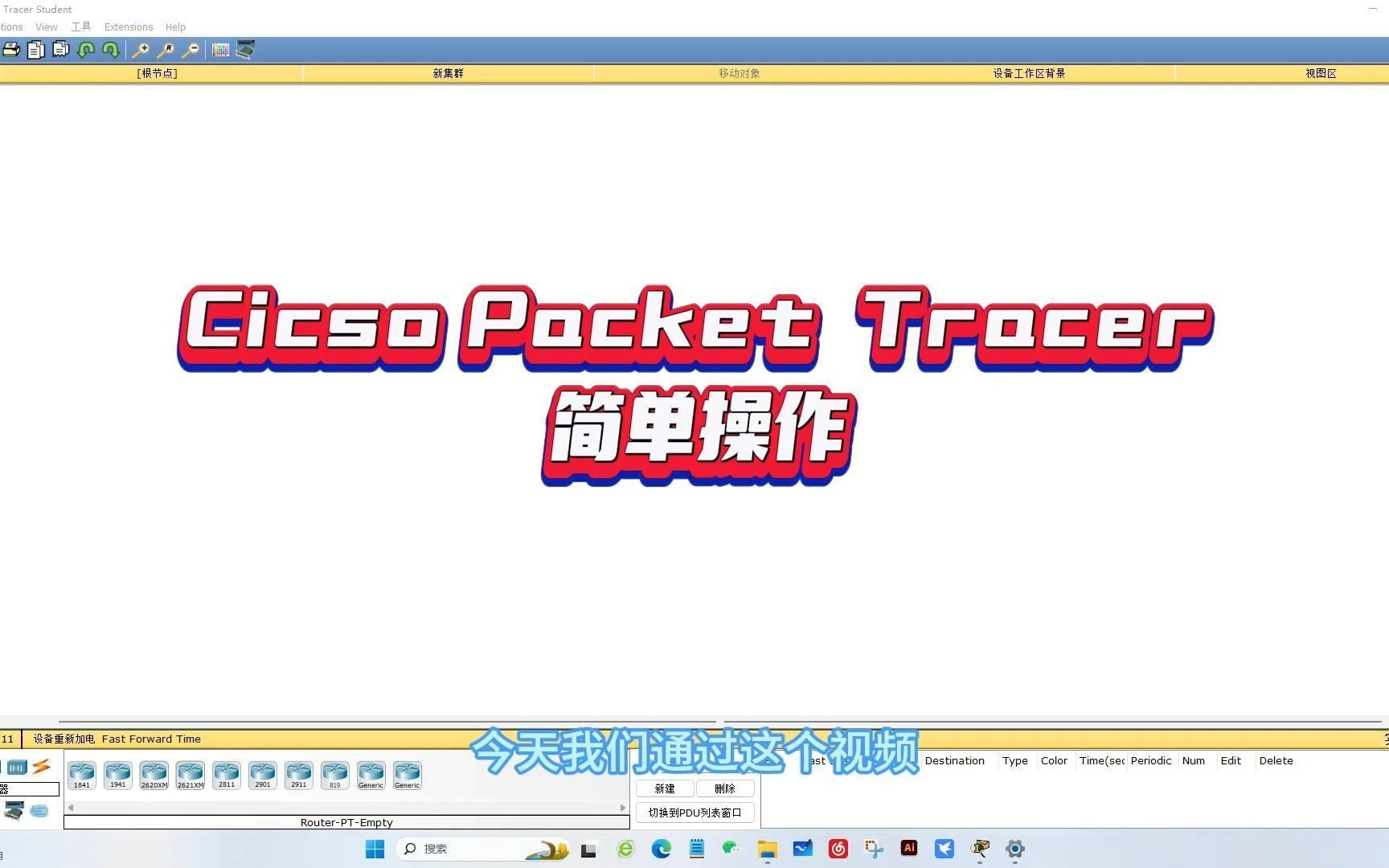Viewport: 1389px width, 868px height.
Task: Click the Delete column header
Action: (1276, 760)
